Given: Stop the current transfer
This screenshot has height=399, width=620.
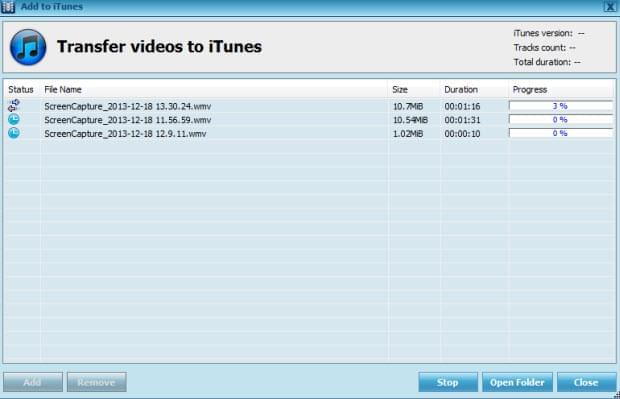Looking at the screenshot, I should click(x=448, y=382).
